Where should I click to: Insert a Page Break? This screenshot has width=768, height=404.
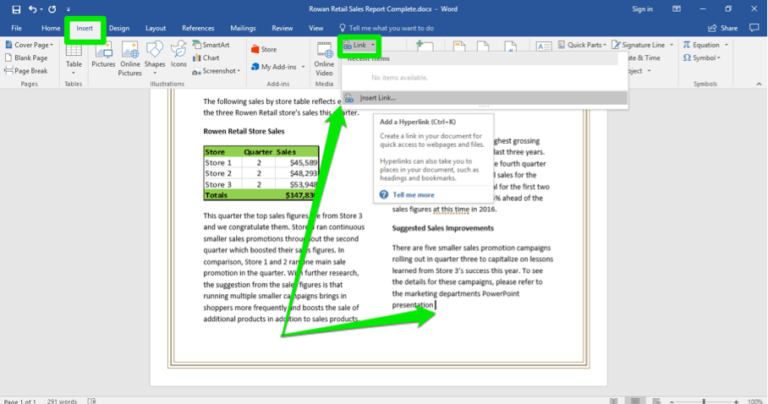tap(26, 71)
